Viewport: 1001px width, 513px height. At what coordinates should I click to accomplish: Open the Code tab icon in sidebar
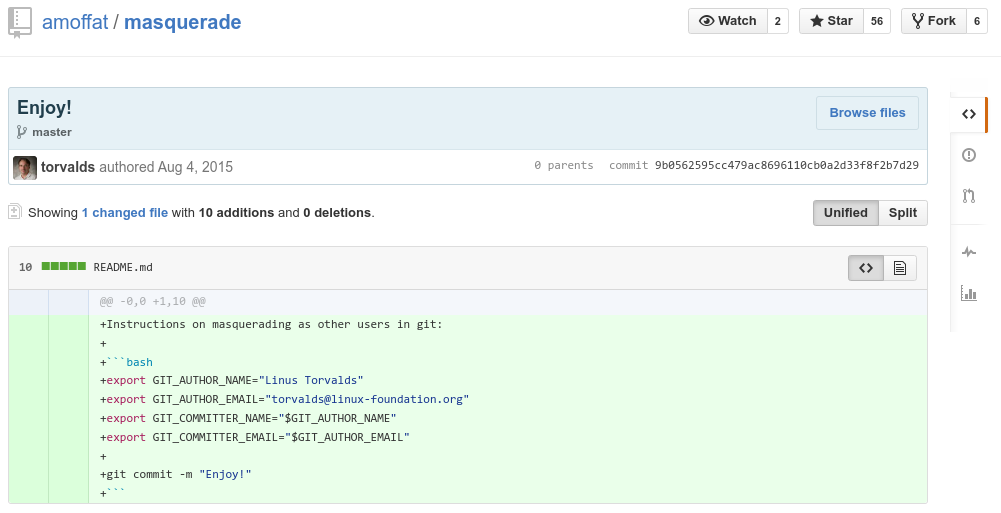969,114
